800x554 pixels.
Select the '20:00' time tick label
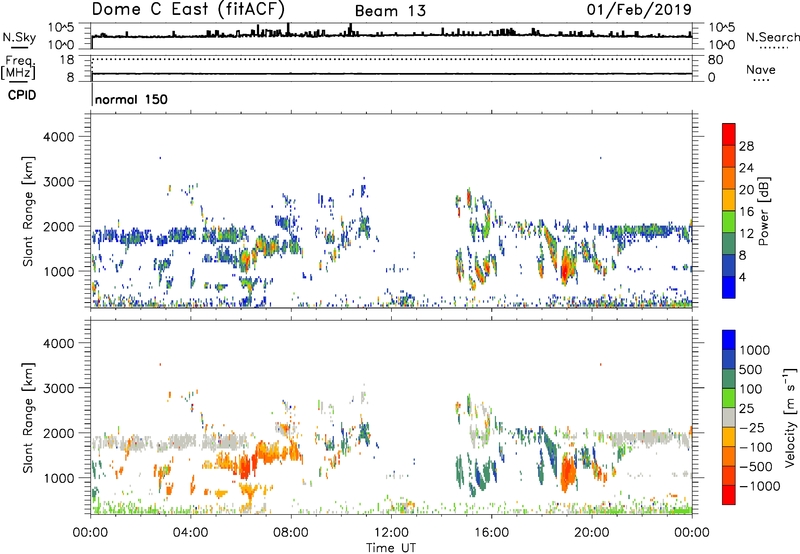click(591, 533)
